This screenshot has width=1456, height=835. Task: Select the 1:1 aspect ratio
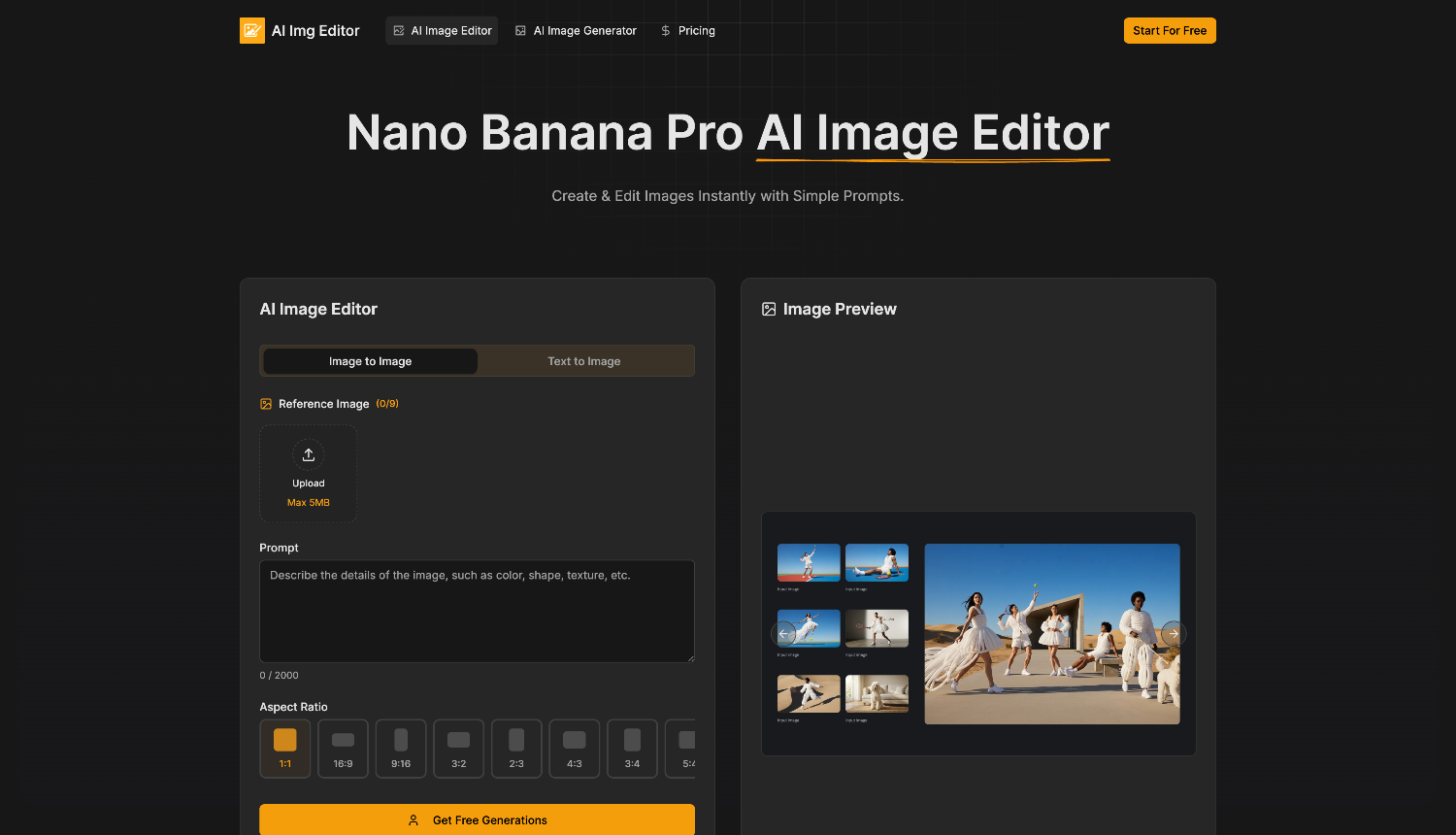285,749
